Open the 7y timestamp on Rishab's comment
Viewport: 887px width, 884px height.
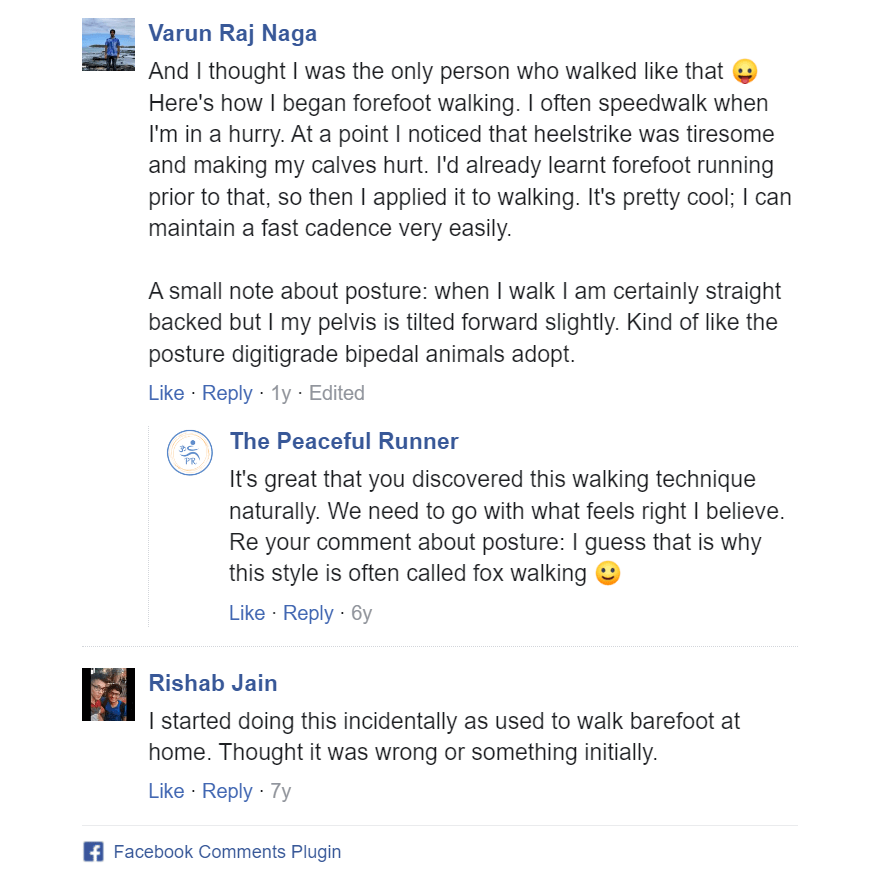[x=281, y=791]
